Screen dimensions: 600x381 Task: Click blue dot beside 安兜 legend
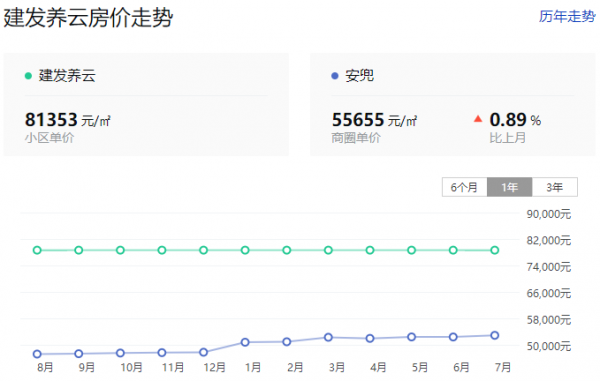335,76
